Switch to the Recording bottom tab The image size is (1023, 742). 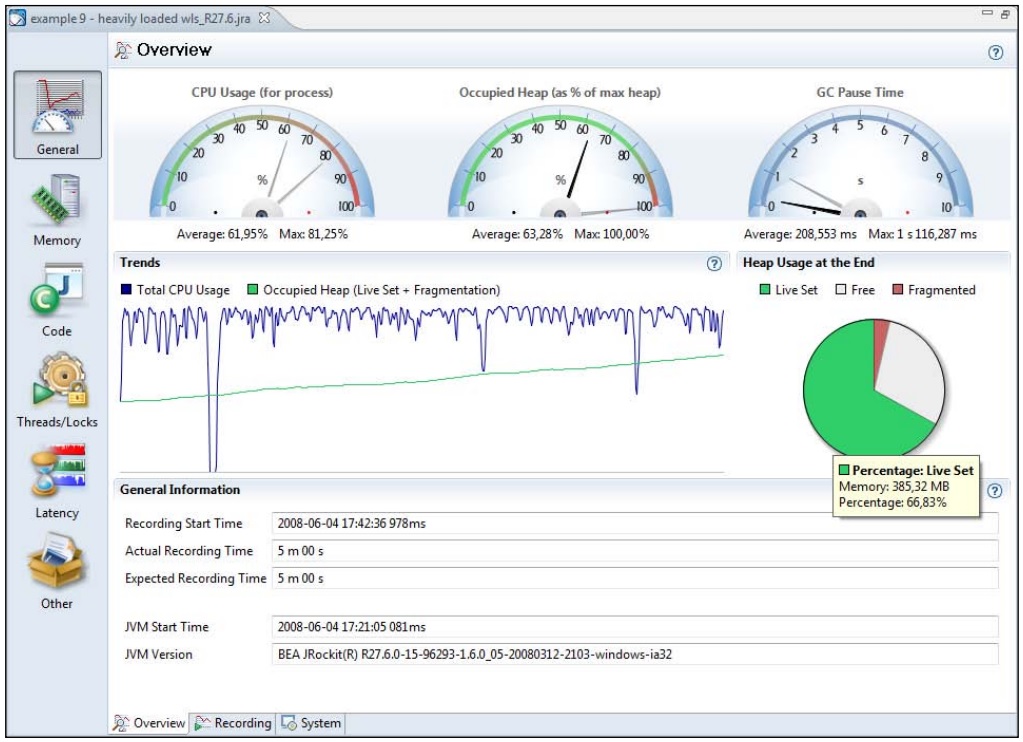click(234, 722)
